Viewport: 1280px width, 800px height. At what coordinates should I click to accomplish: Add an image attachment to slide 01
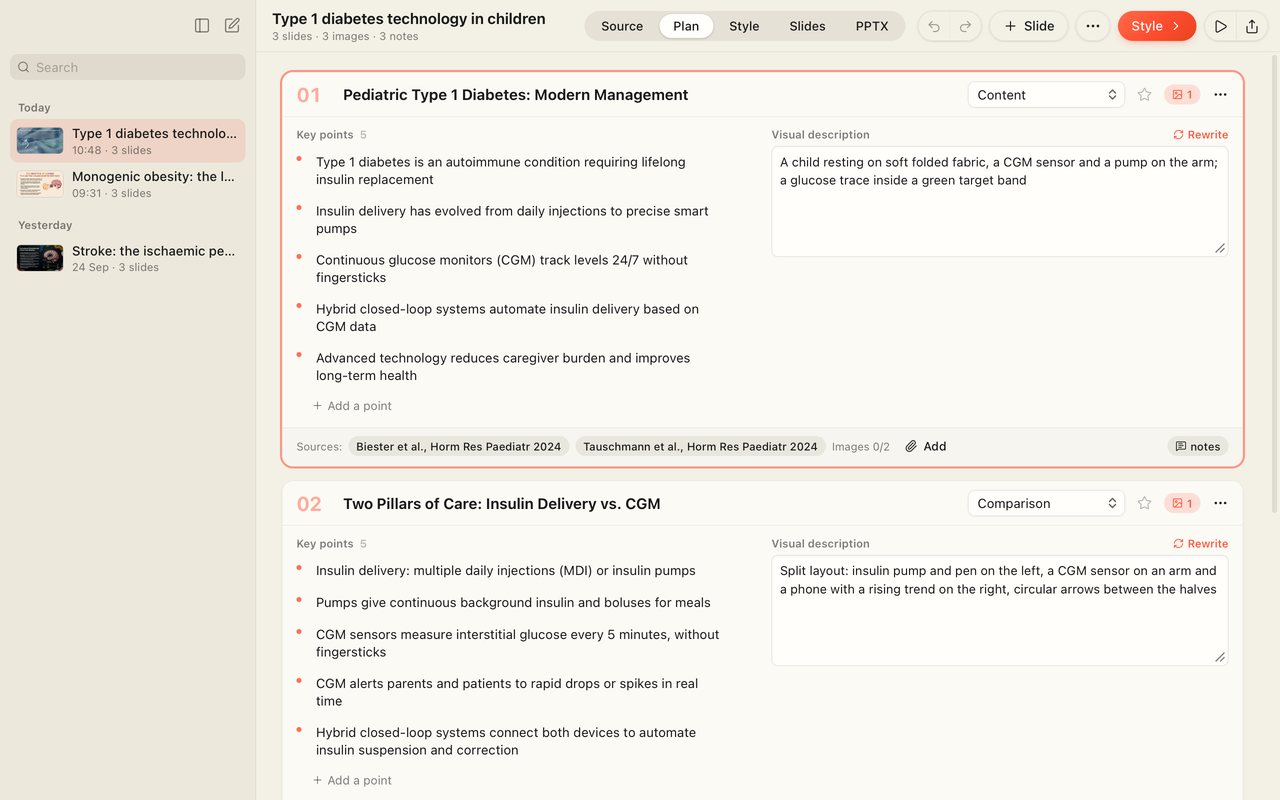click(926, 447)
